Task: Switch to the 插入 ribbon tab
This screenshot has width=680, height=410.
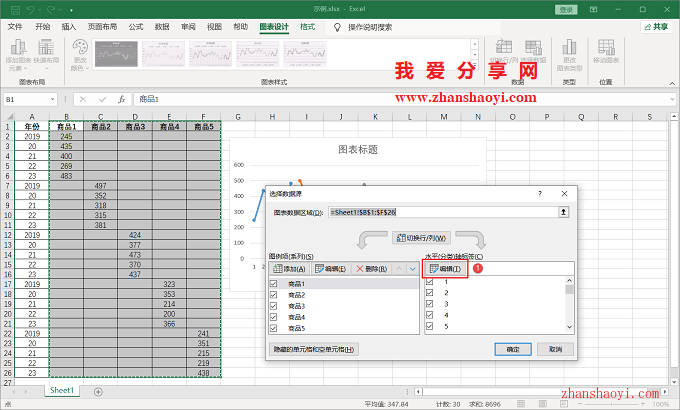Action: click(69, 27)
